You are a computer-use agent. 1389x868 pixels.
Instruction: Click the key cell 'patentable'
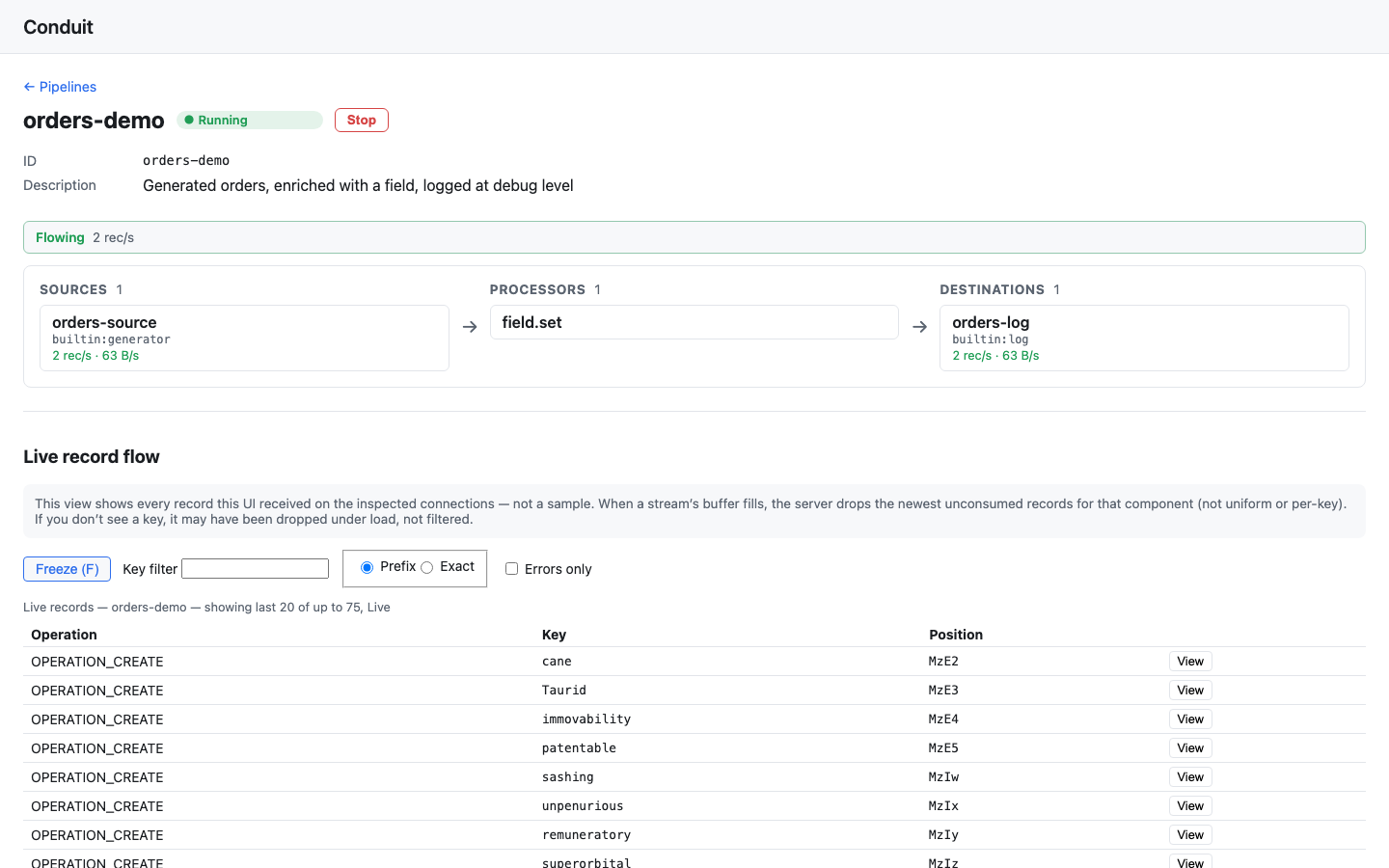[x=579, y=748]
